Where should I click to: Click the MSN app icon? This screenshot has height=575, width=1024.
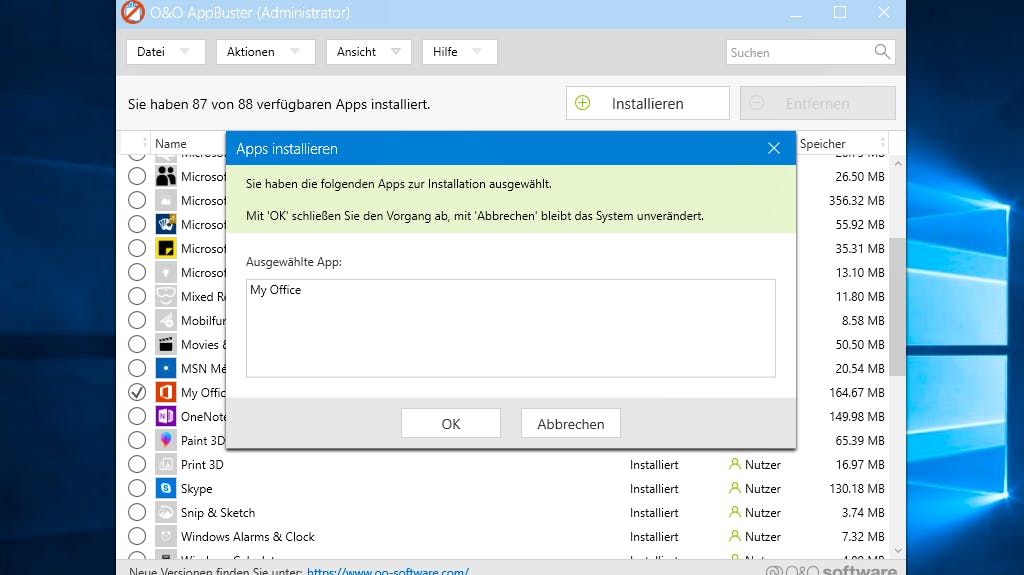pyautogui.click(x=166, y=368)
